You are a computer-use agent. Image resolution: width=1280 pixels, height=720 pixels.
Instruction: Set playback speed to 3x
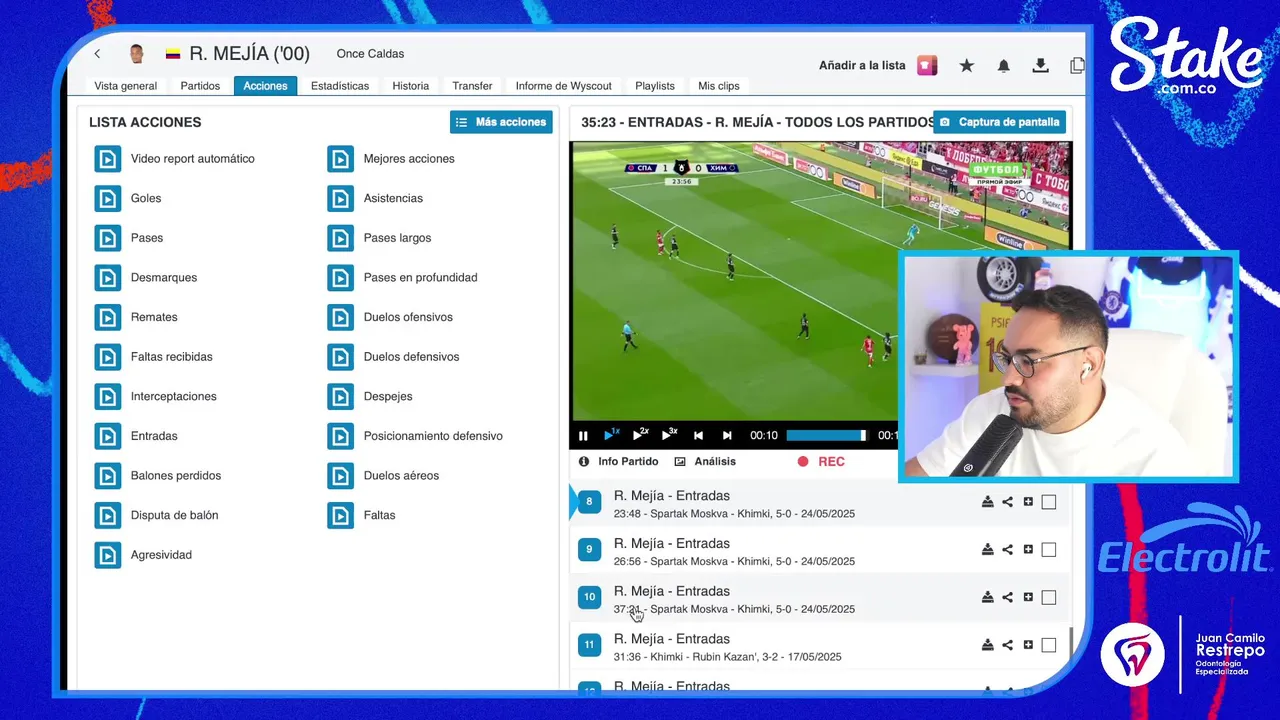pyautogui.click(x=669, y=434)
